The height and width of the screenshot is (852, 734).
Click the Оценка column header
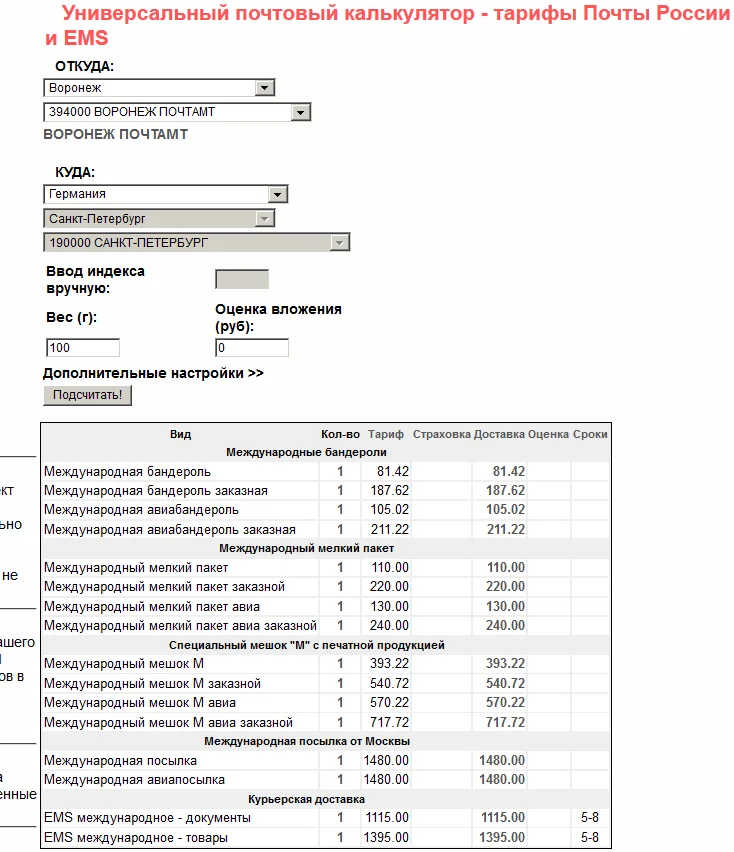click(548, 434)
